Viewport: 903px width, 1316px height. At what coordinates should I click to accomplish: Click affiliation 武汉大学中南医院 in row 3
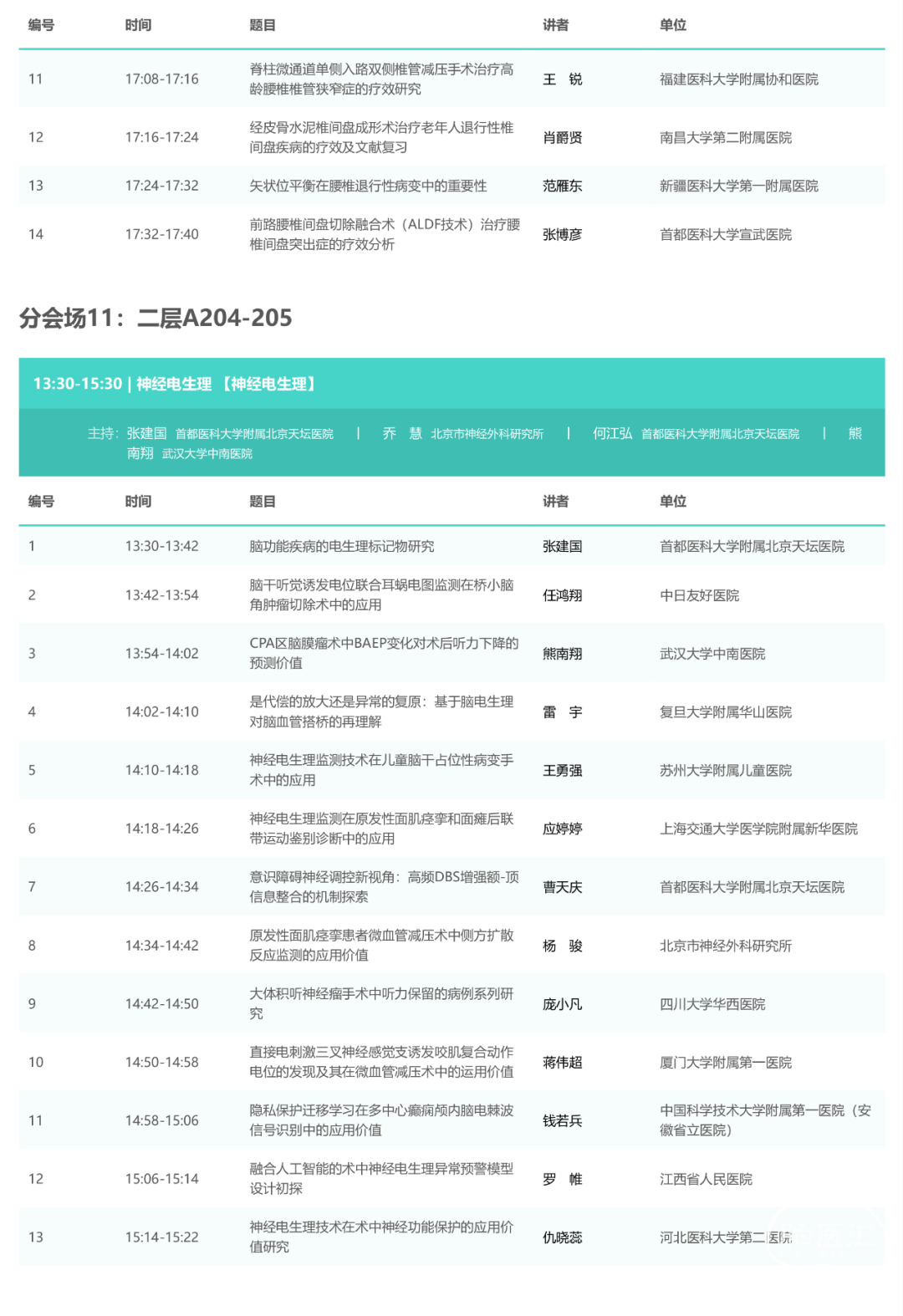click(712, 654)
